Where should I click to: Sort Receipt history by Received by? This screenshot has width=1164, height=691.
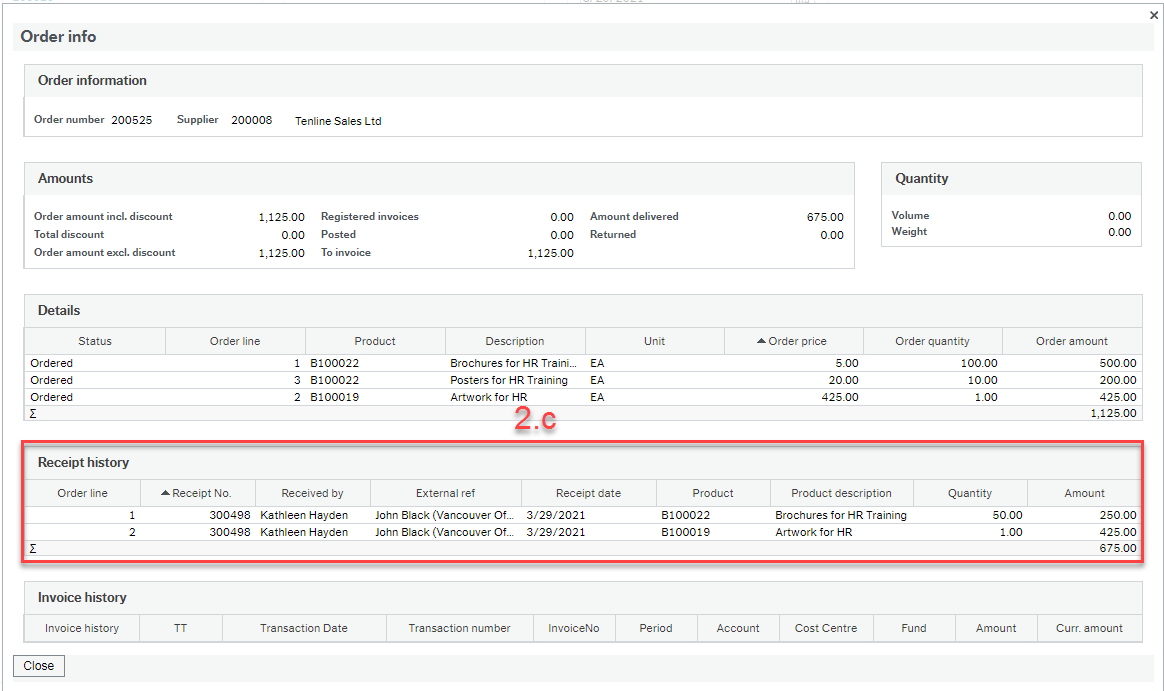click(x=313, y=493)
